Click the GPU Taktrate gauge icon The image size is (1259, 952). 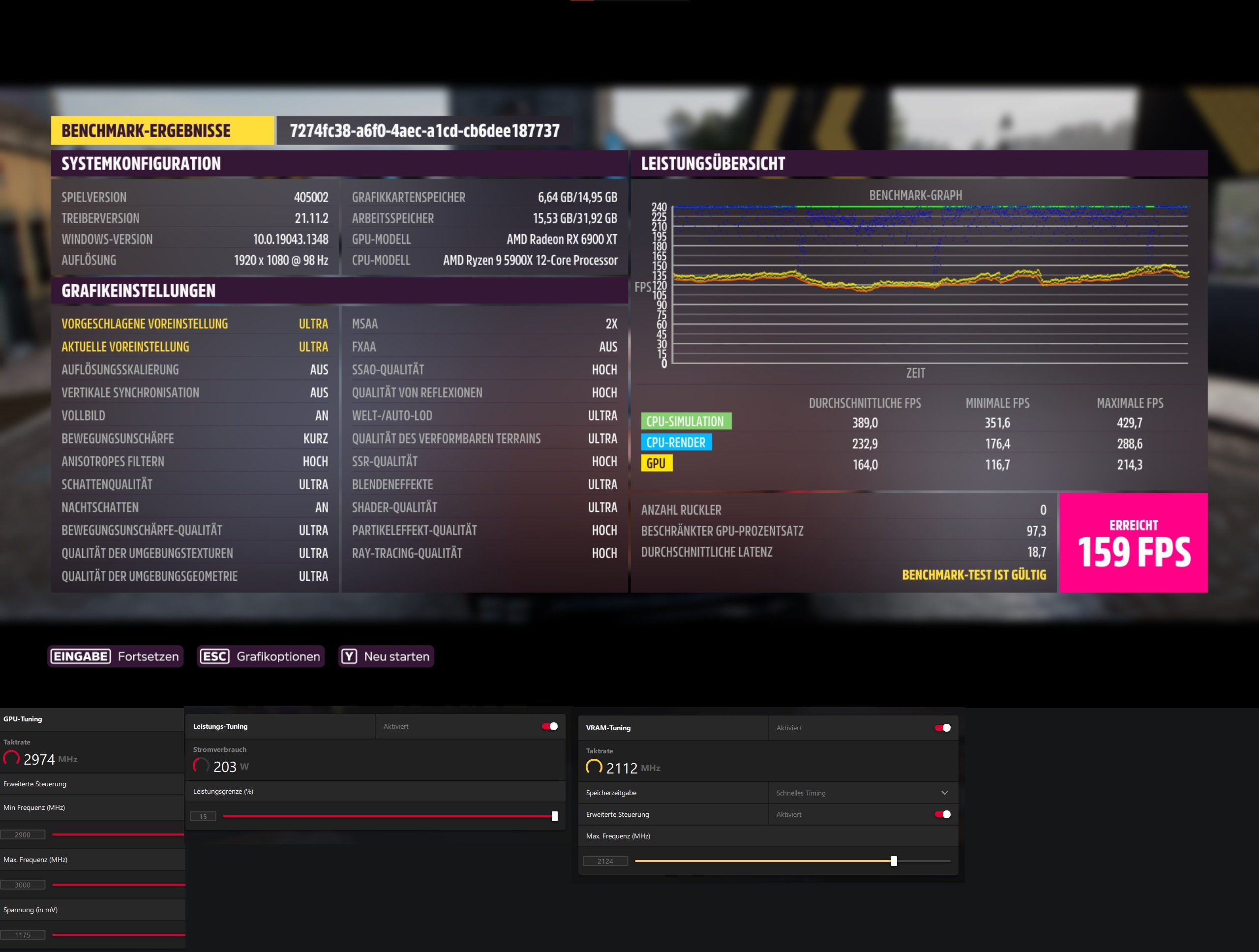tap(11, 758)
